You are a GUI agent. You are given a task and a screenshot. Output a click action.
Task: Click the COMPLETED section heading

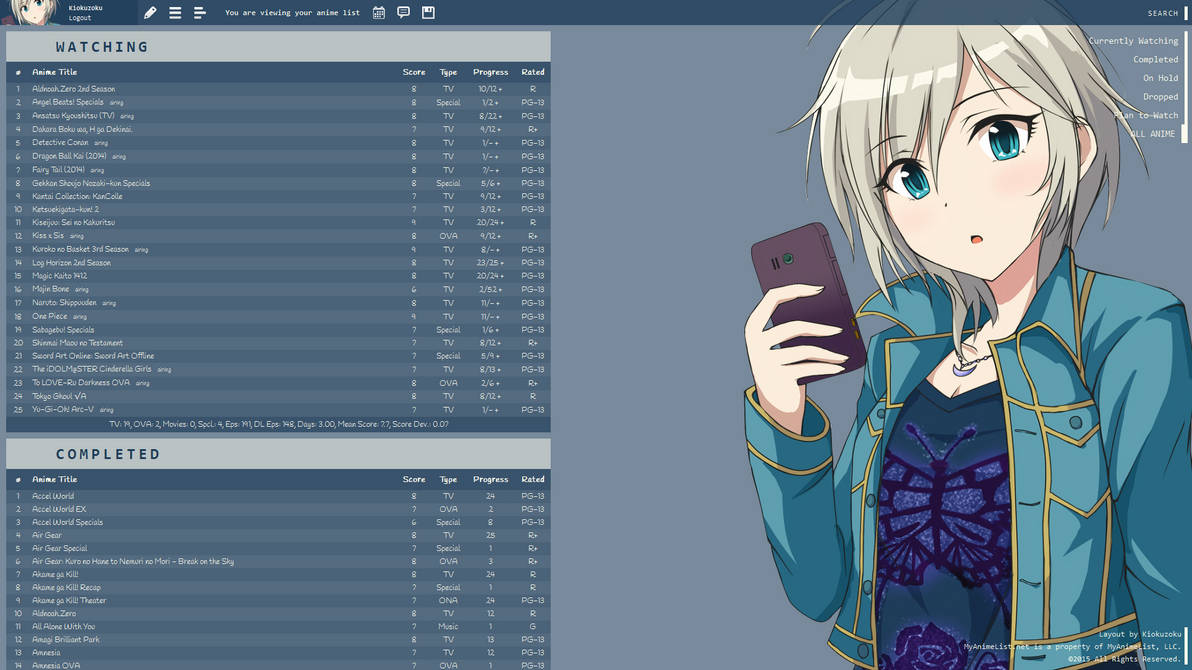108,454
